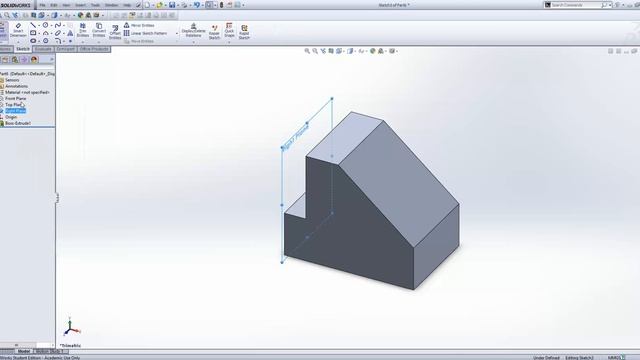Click the Section View icon in heads-up toolbar

coord(331,51)
